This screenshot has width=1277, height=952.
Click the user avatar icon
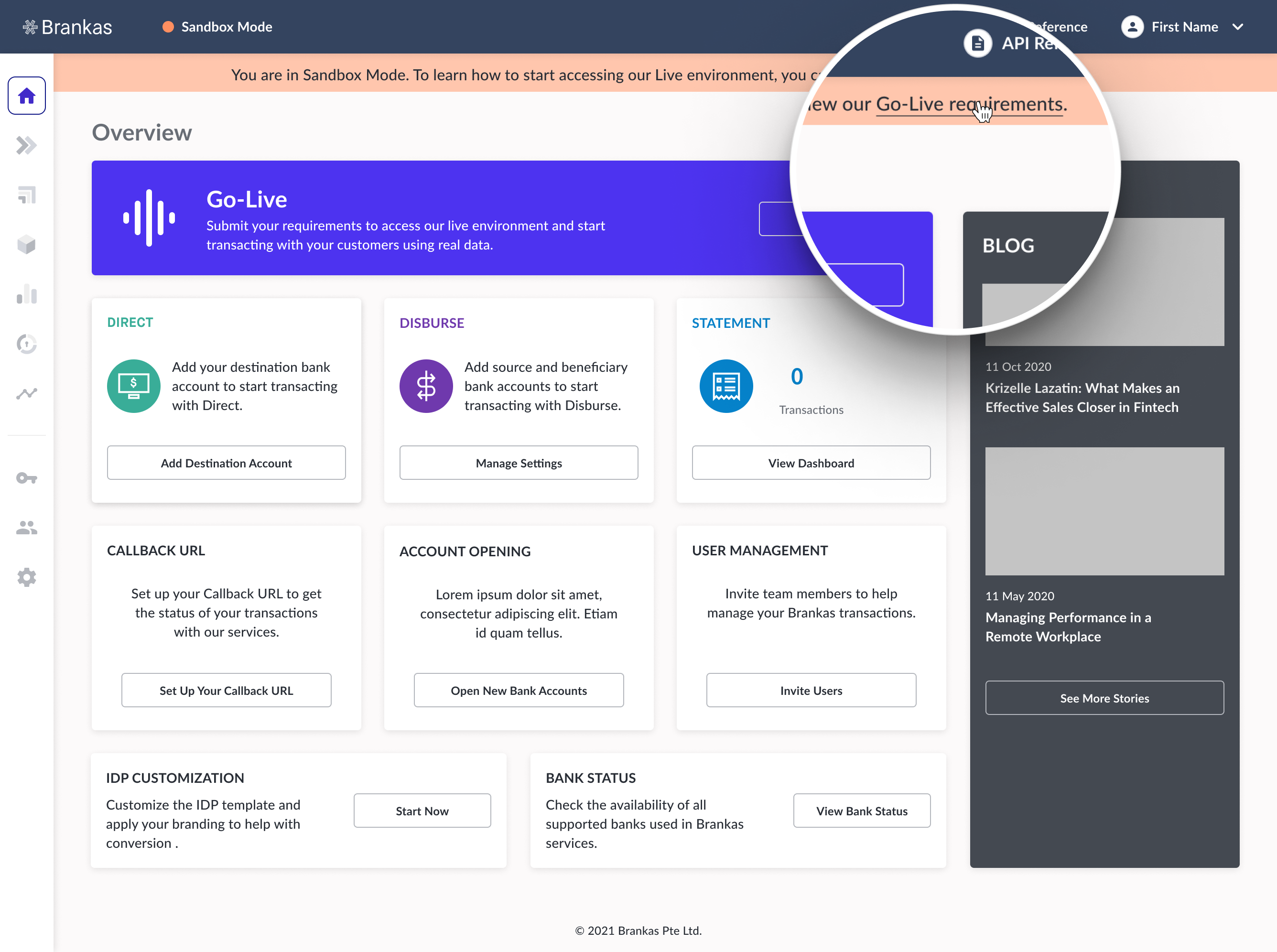point(1132,27)
